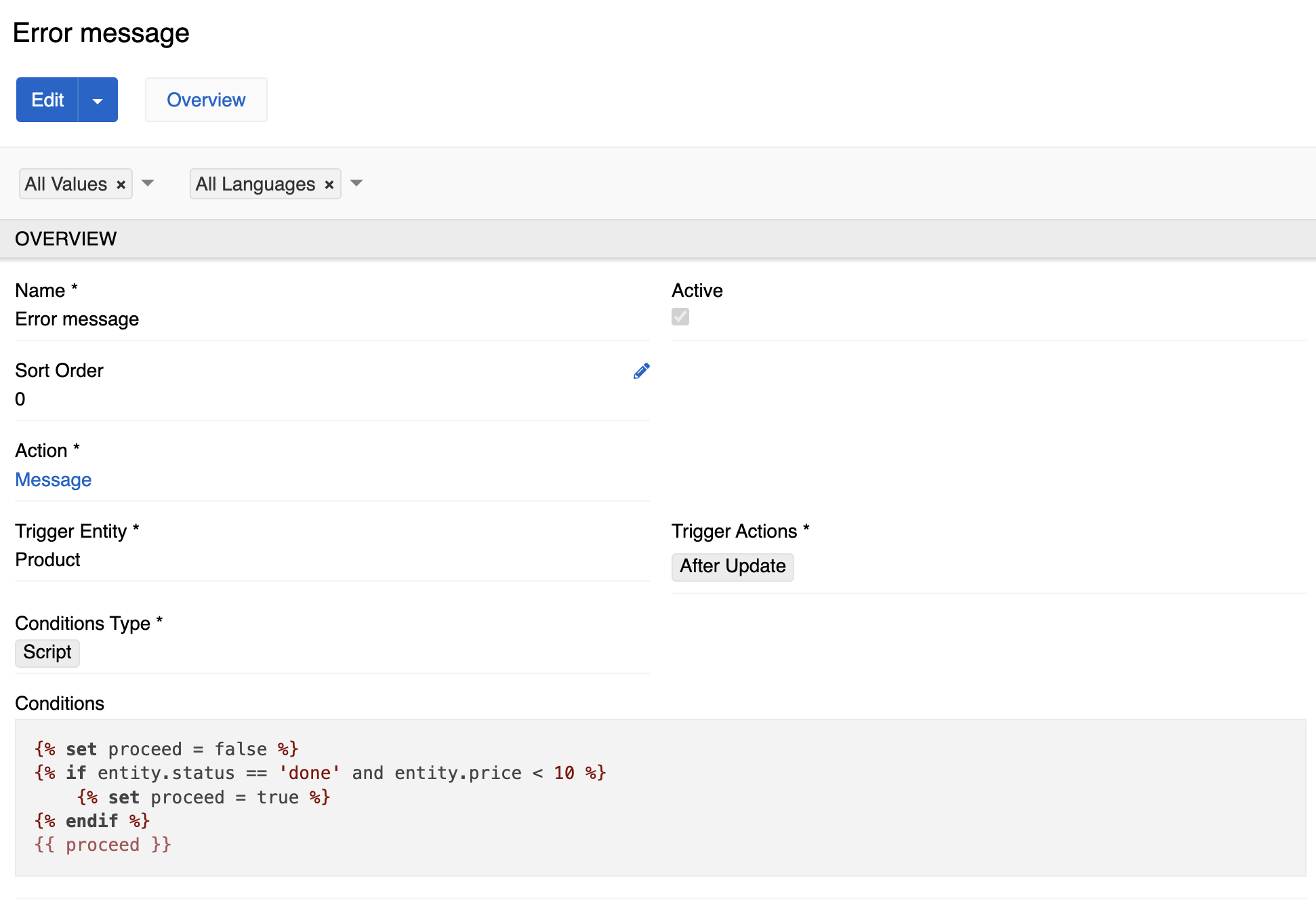
Task: Click the Error message page title
Action: click(101, 33)
